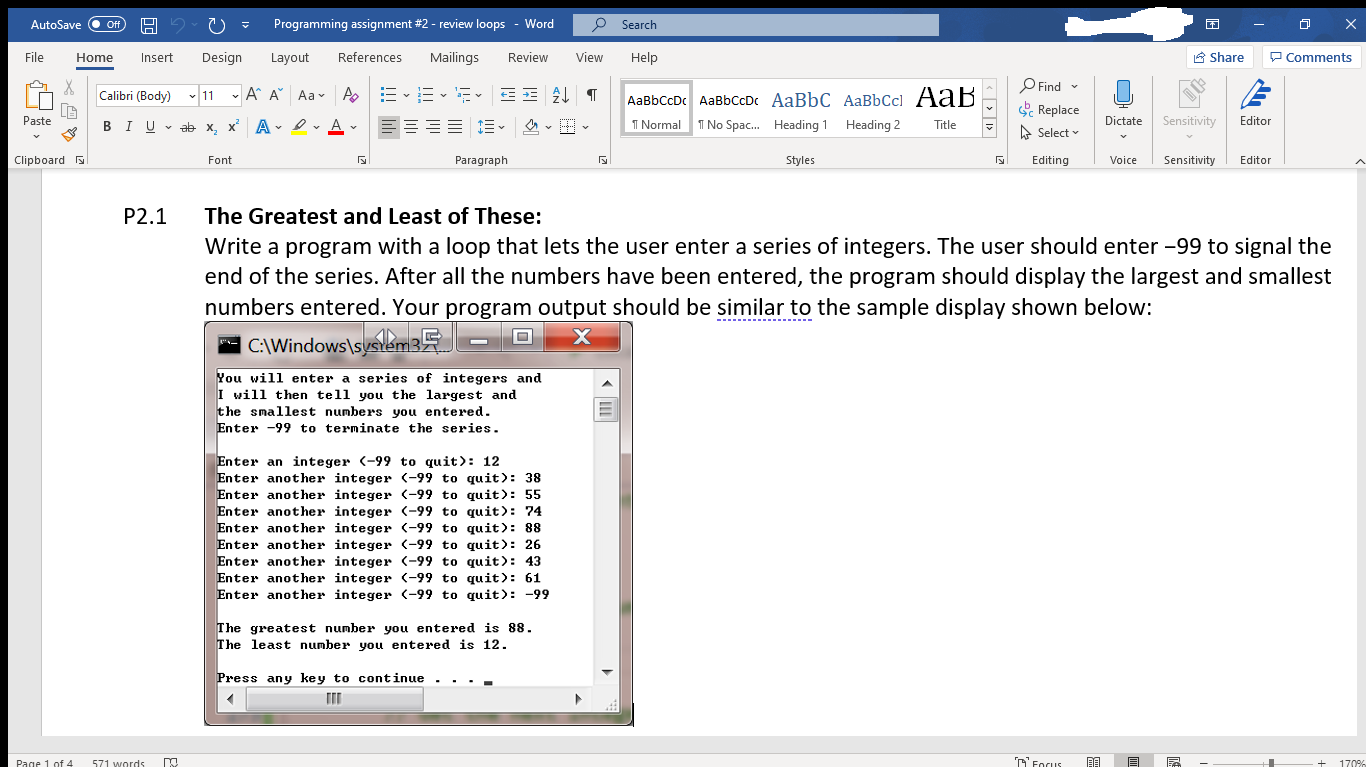Click the Search box in title bar

(x=755, y=23)
